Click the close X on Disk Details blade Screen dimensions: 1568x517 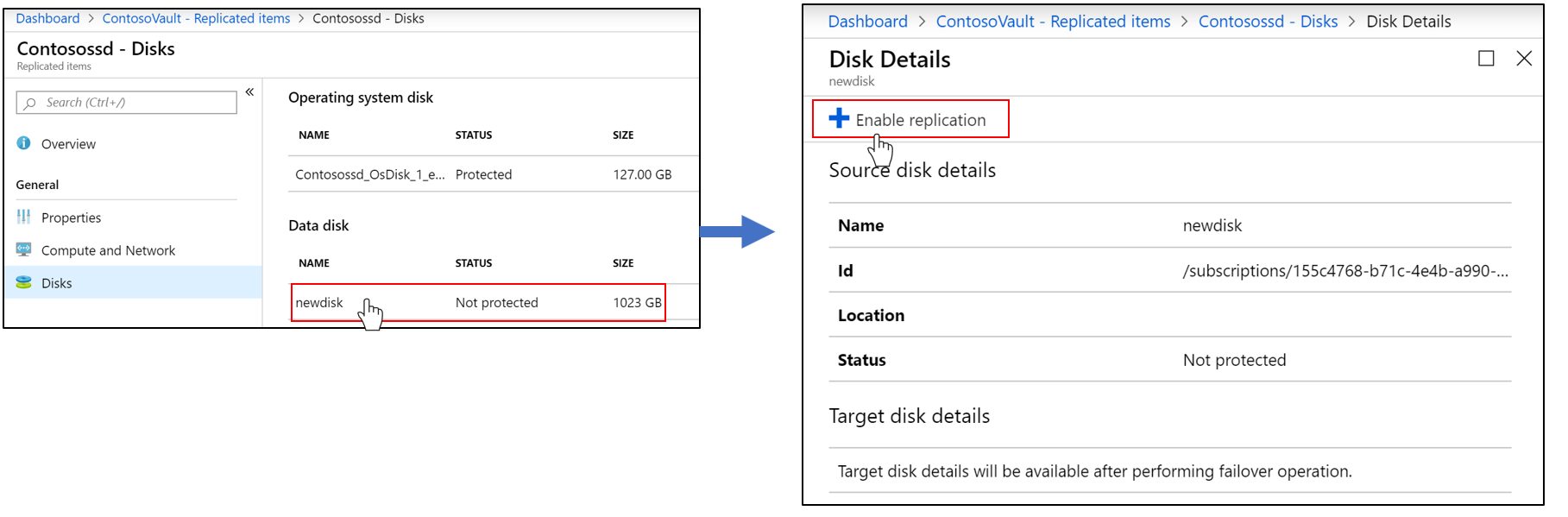click(x=1524, y=59)
